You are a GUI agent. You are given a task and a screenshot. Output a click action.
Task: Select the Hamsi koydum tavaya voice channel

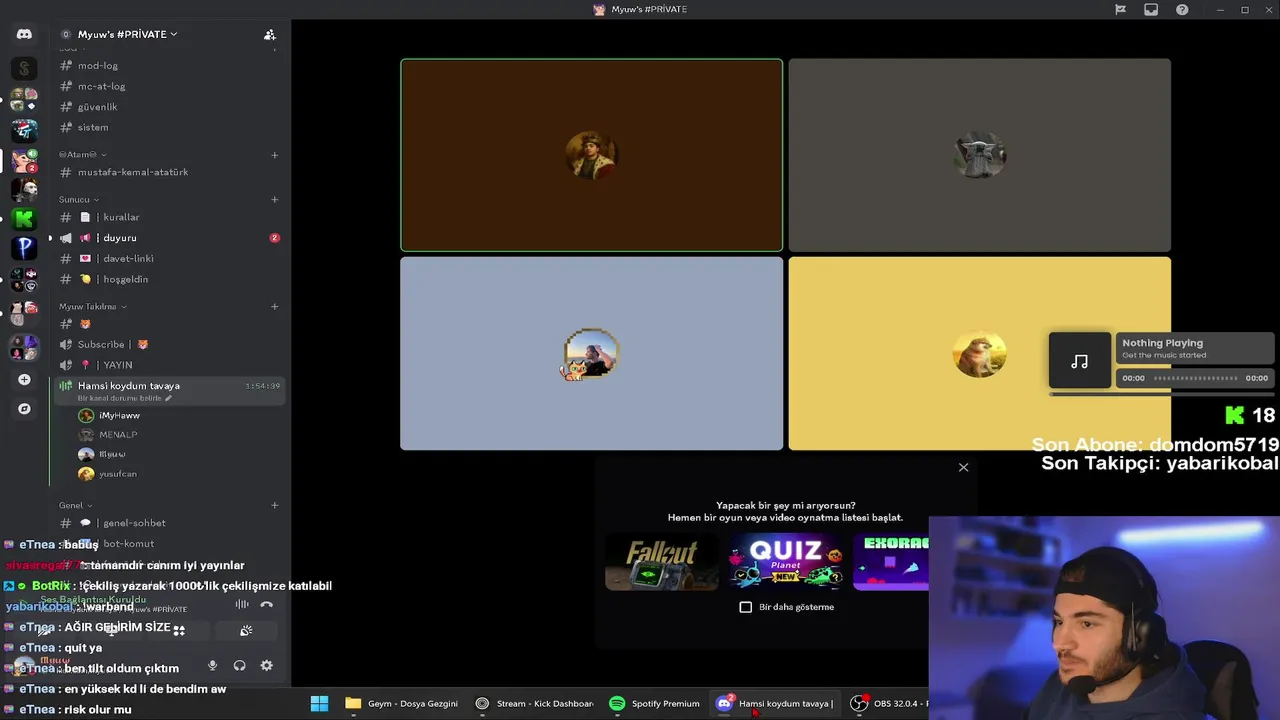[170, 390]
